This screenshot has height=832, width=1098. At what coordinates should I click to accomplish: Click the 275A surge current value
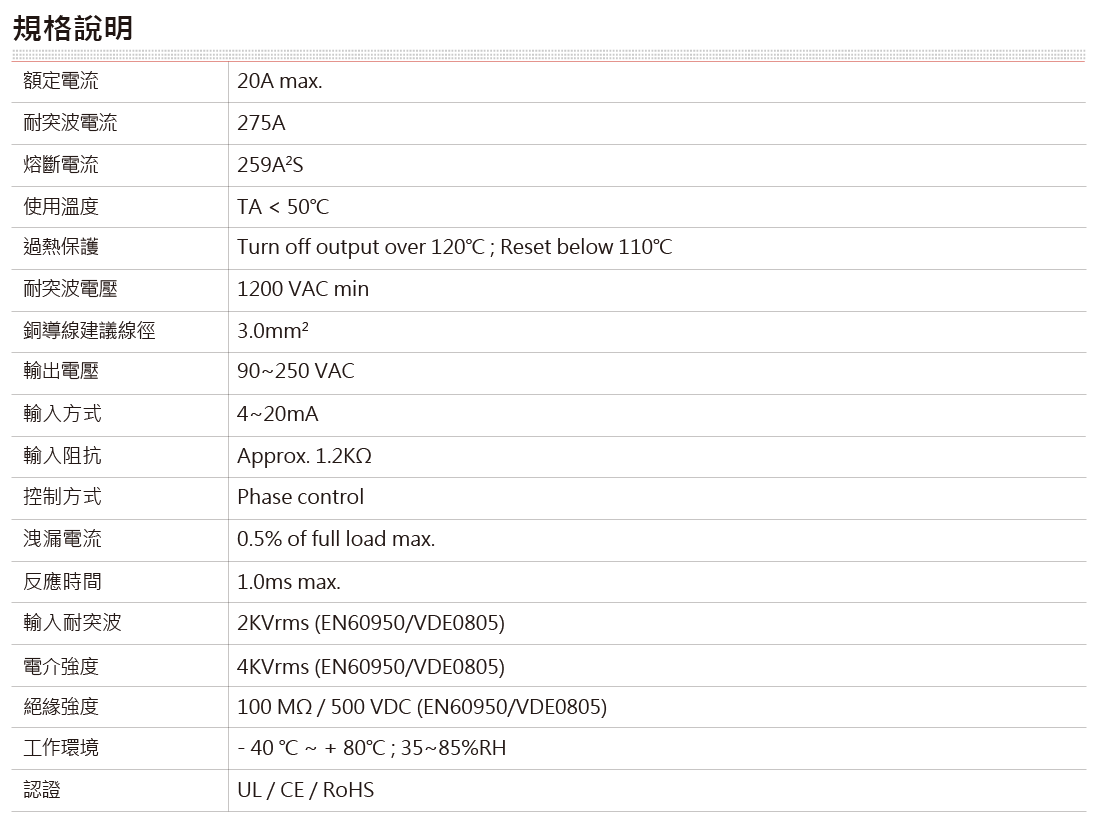(x=261, y=123)
